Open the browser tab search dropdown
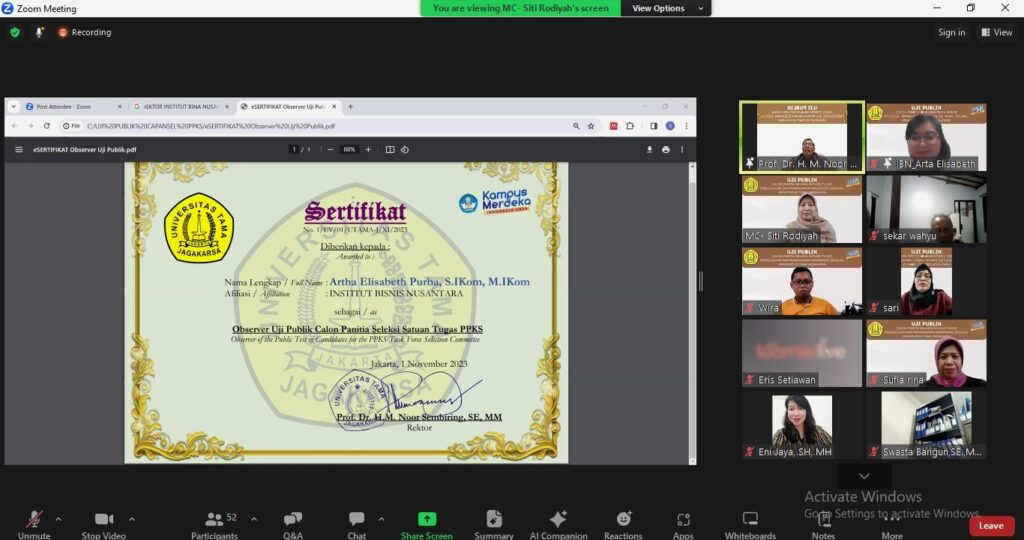 [13, 106]
